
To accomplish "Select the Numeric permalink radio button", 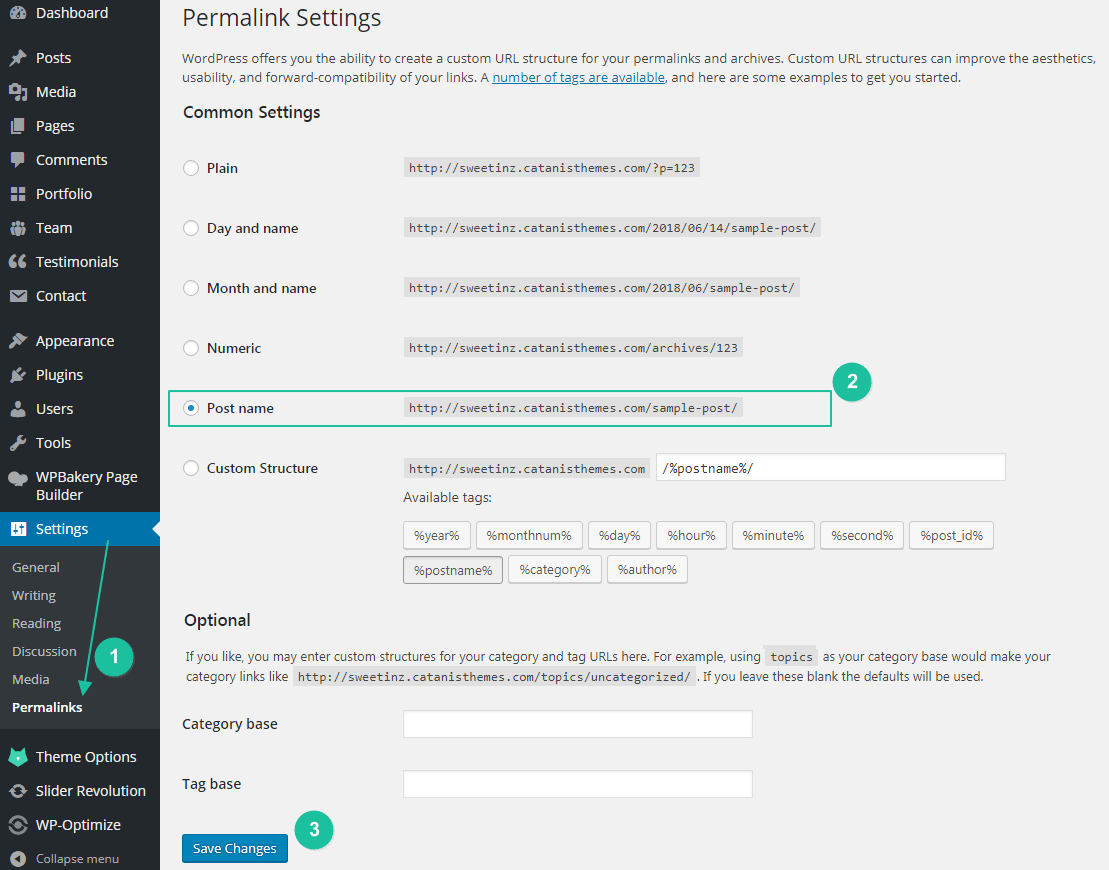I will 191,348.
